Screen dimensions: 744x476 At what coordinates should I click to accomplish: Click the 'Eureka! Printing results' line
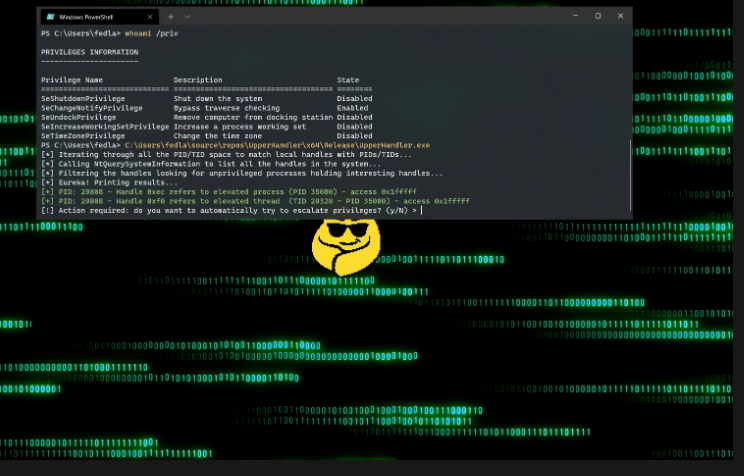(112, 182)
